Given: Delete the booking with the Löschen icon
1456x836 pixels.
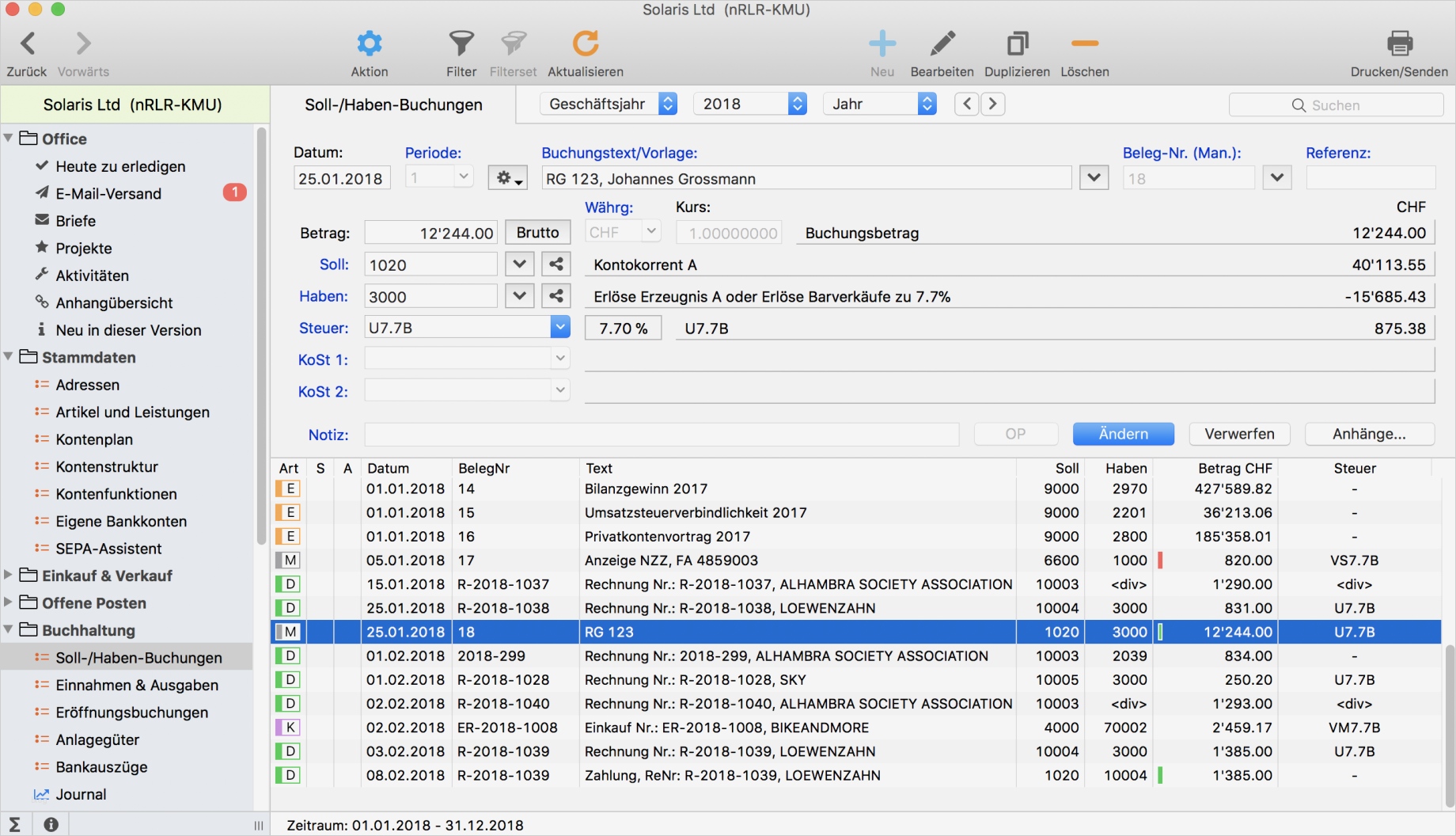Looking at the screenshot, I should (1084, 45).
